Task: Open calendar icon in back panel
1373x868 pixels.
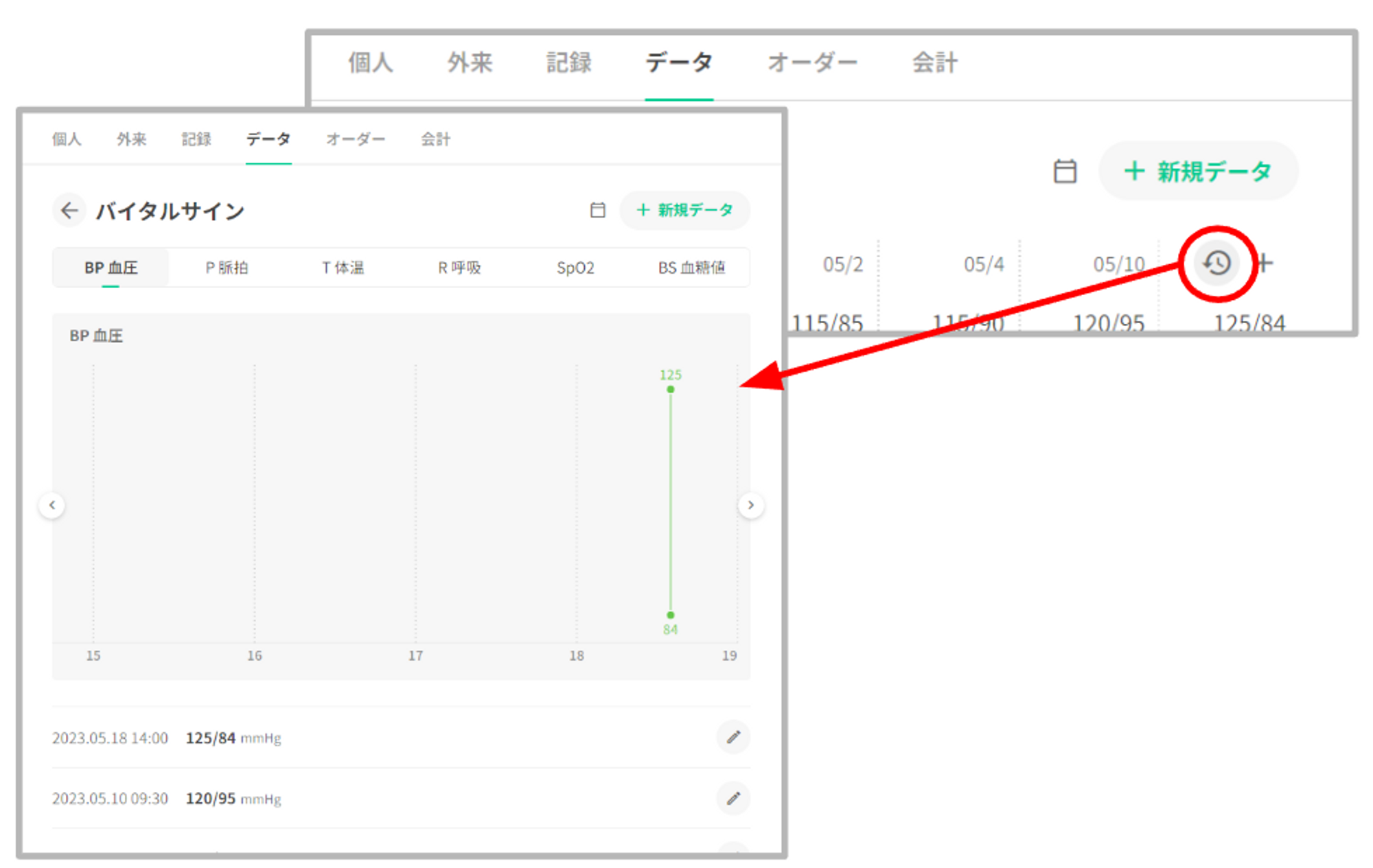Action: point(1065,171)
